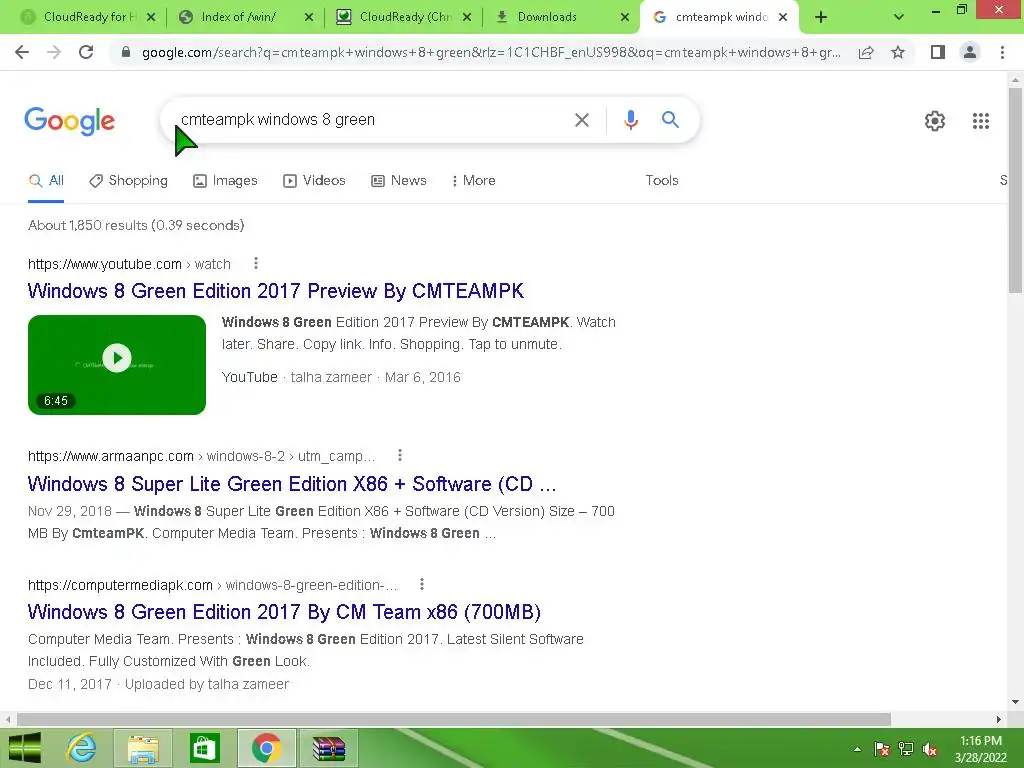Open Windows 8 Green Edition 2017 By CM Team link

(x=284, y=612)
